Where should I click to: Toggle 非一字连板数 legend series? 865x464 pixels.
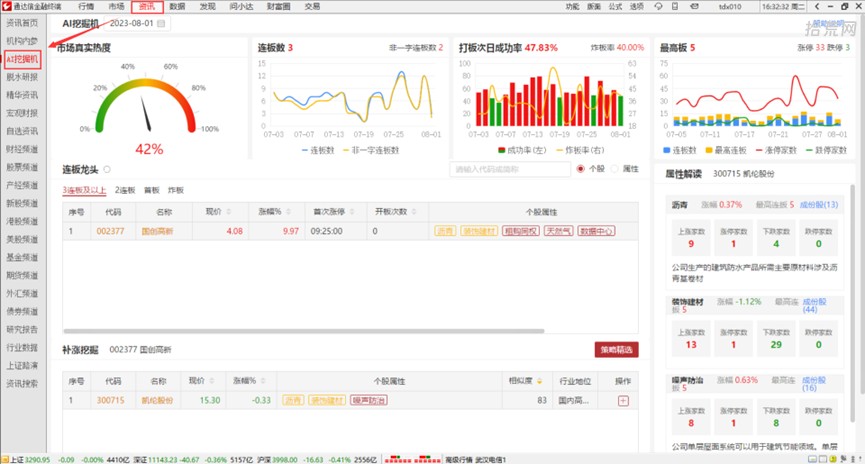coord(371,150)
